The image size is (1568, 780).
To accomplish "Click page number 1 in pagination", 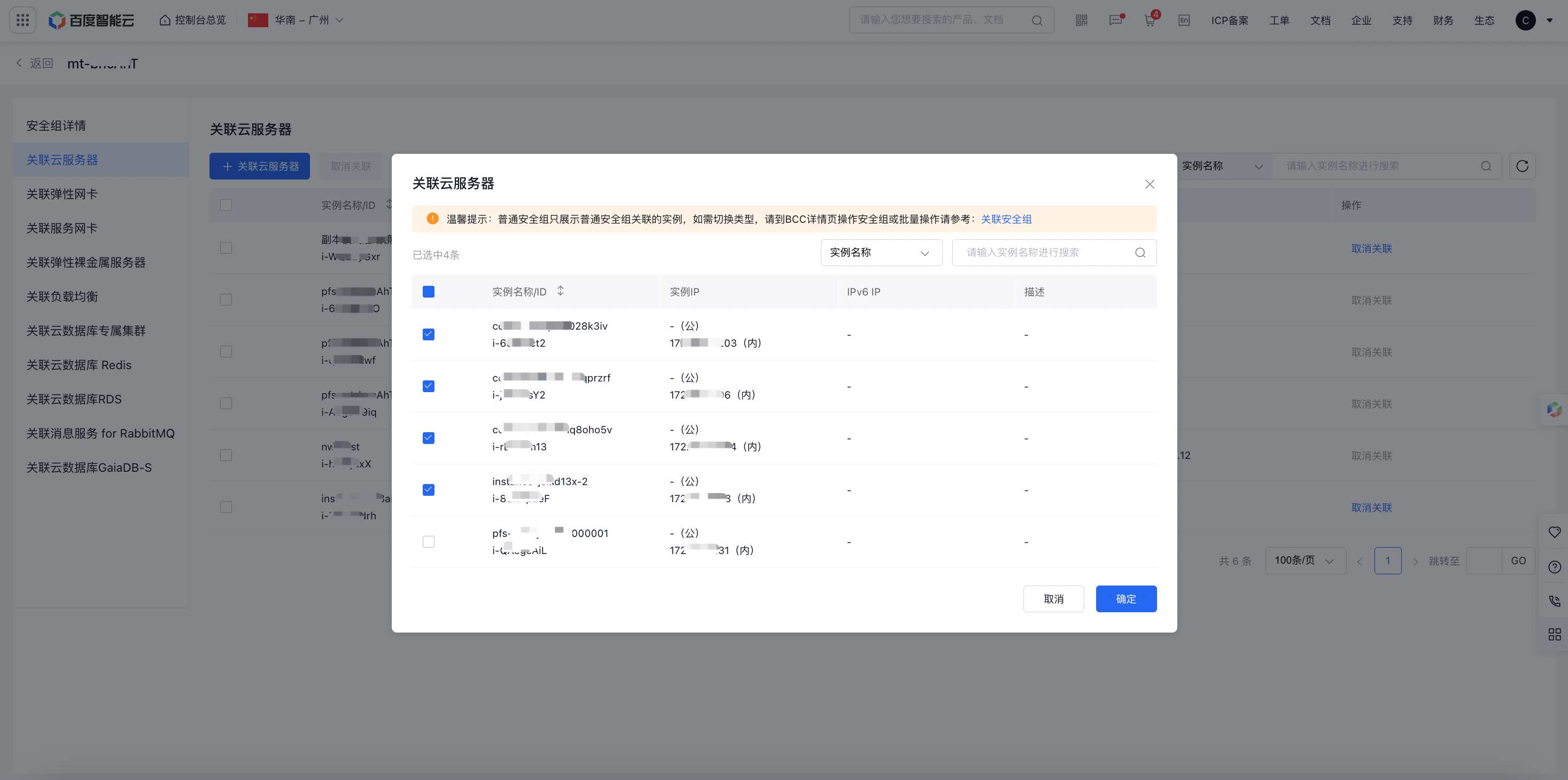I will click(1388, 560).
